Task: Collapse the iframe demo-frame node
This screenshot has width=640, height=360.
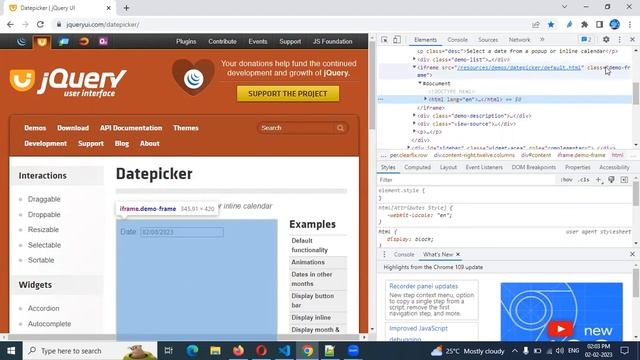Action: coord(414,67)
